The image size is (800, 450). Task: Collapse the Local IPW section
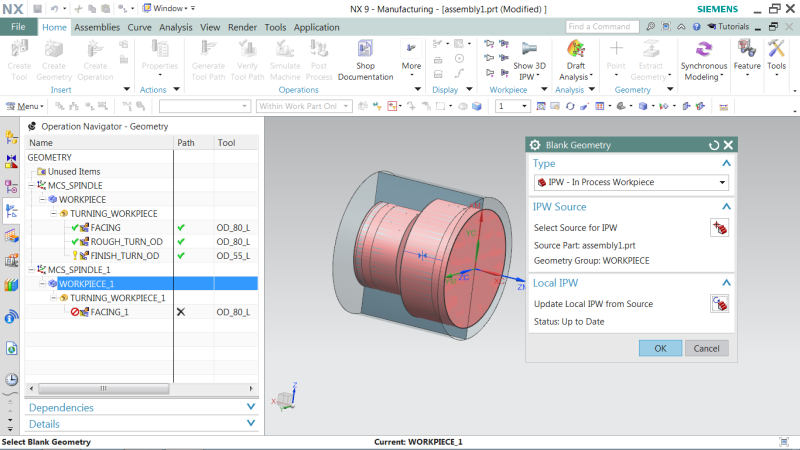(726, 283)
